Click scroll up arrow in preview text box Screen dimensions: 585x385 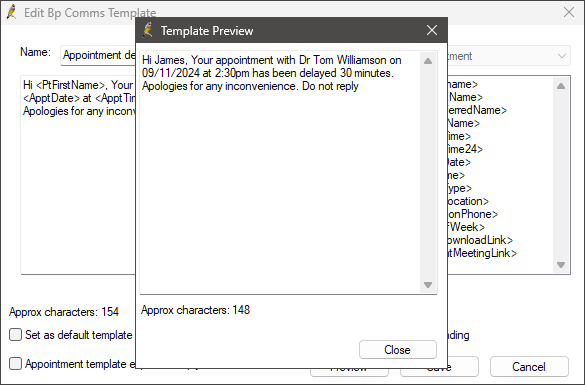coord(428,61)
